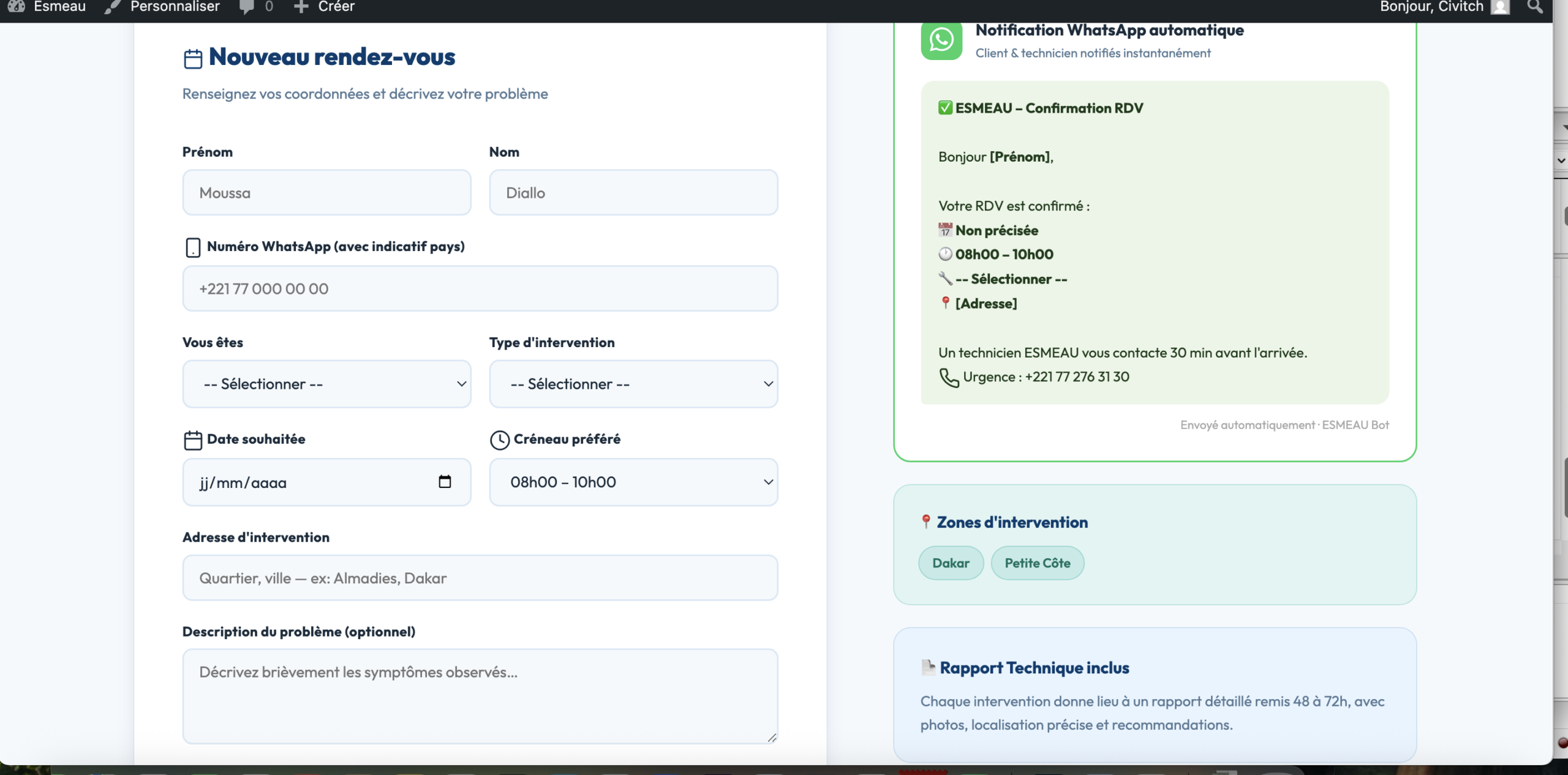1568x775 pixels.
Task: Click into the Prénom input field
Action: point(326,193)
